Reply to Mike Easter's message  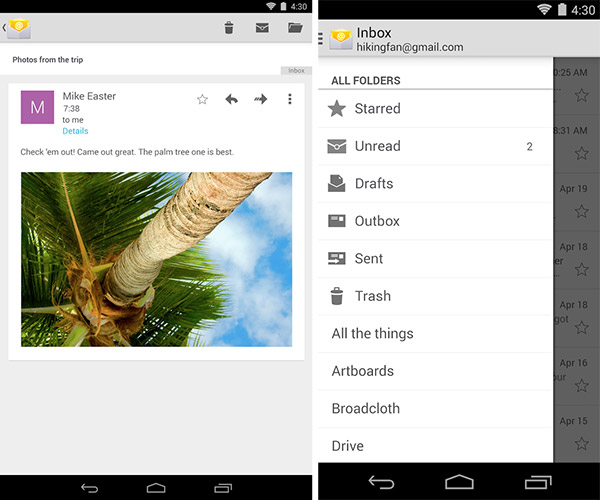point(231,99)
